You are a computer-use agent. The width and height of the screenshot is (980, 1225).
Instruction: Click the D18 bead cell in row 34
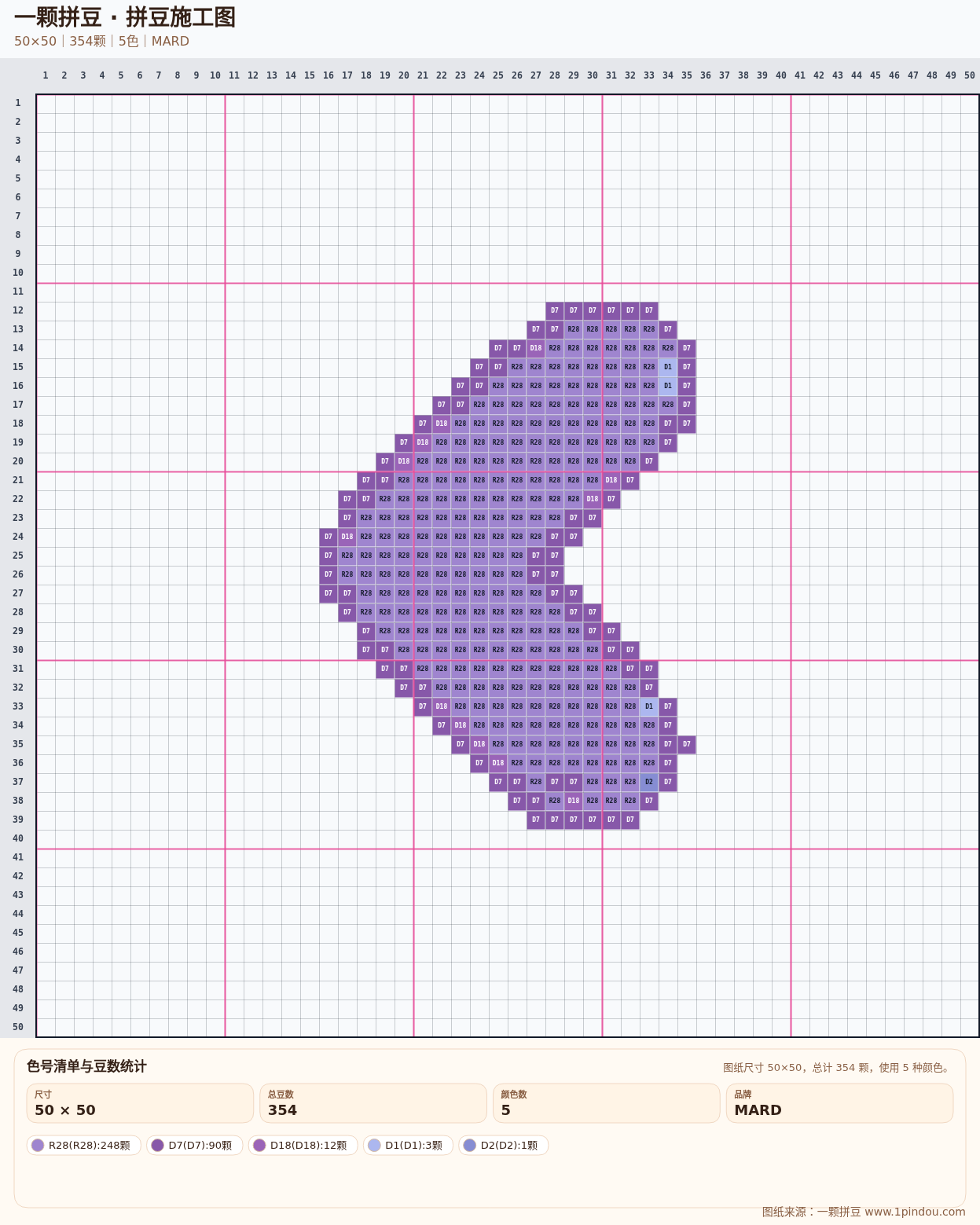click(x=461, y=725)
